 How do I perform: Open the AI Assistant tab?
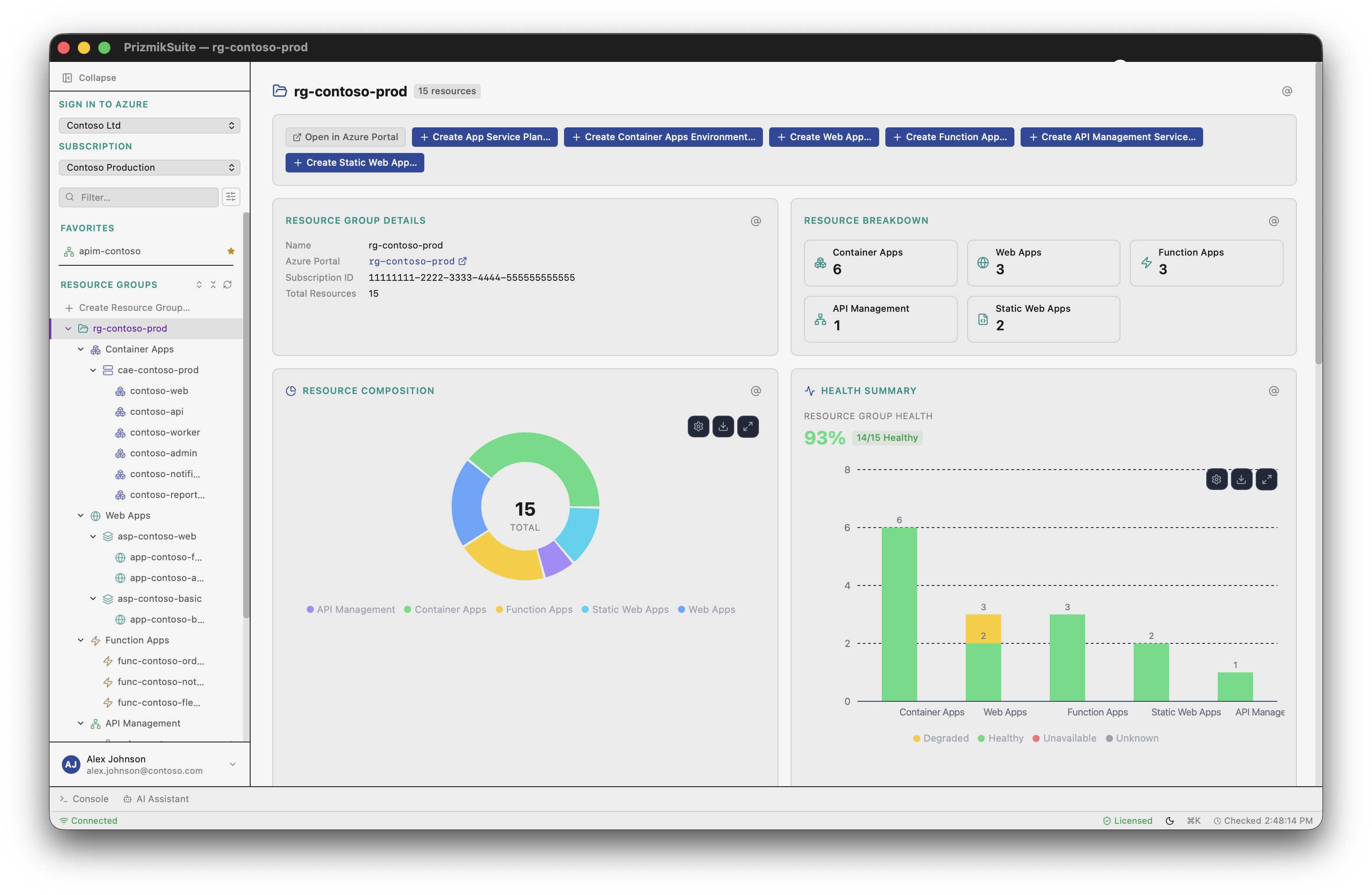(x=156, y=799)
